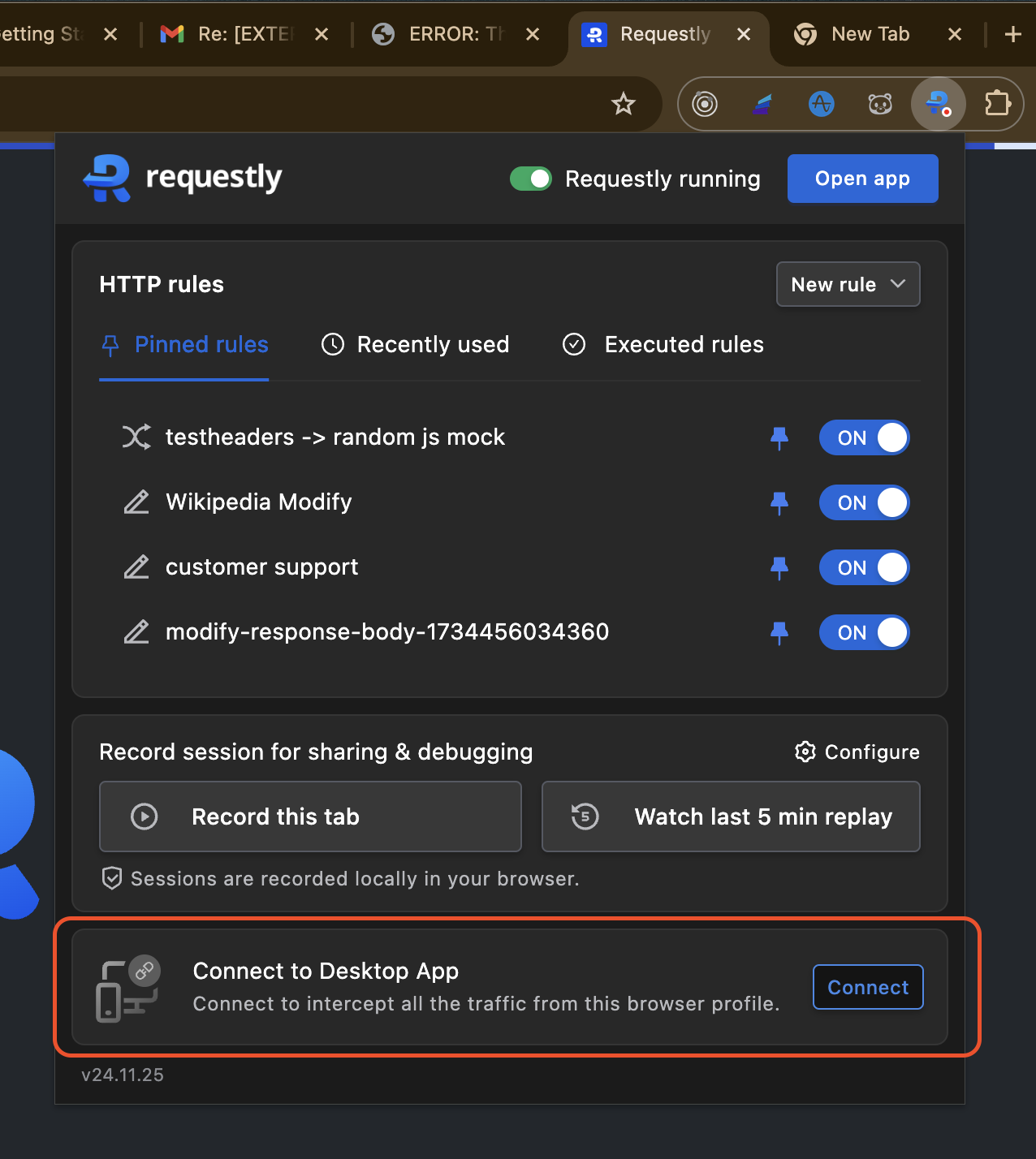Click the Connect to Desktop App heading
1036x1159 pixels.
click(x=326, y=971)
